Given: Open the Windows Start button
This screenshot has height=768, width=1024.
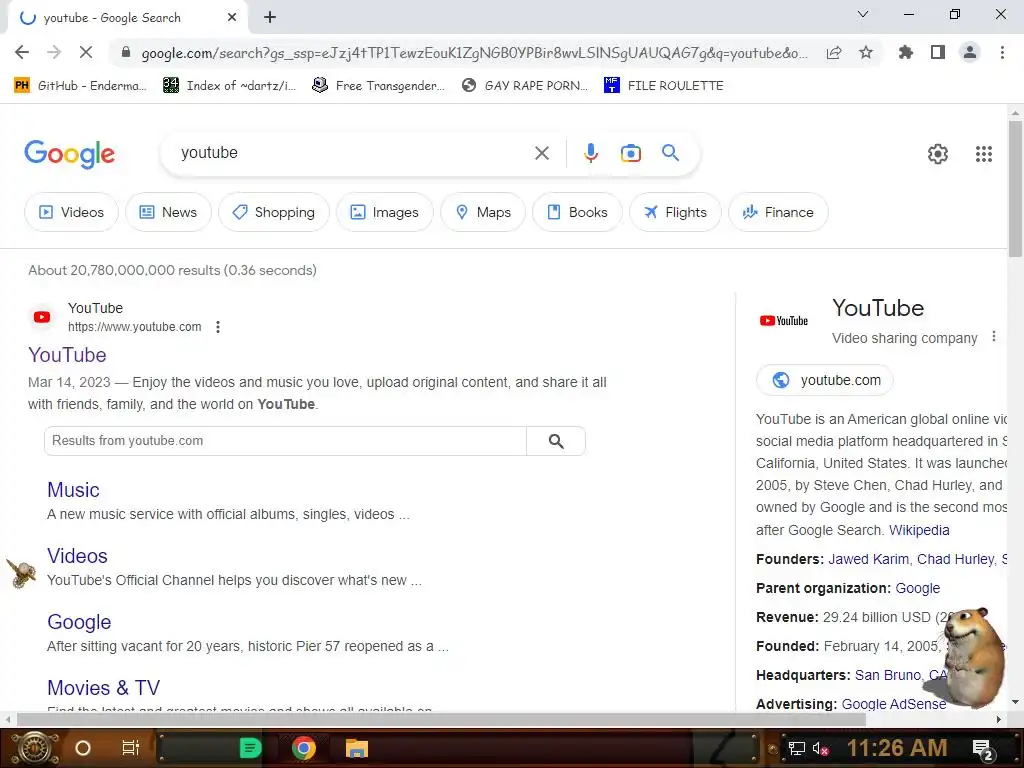Looking at the screenshot, I should [x=34, y=748].
